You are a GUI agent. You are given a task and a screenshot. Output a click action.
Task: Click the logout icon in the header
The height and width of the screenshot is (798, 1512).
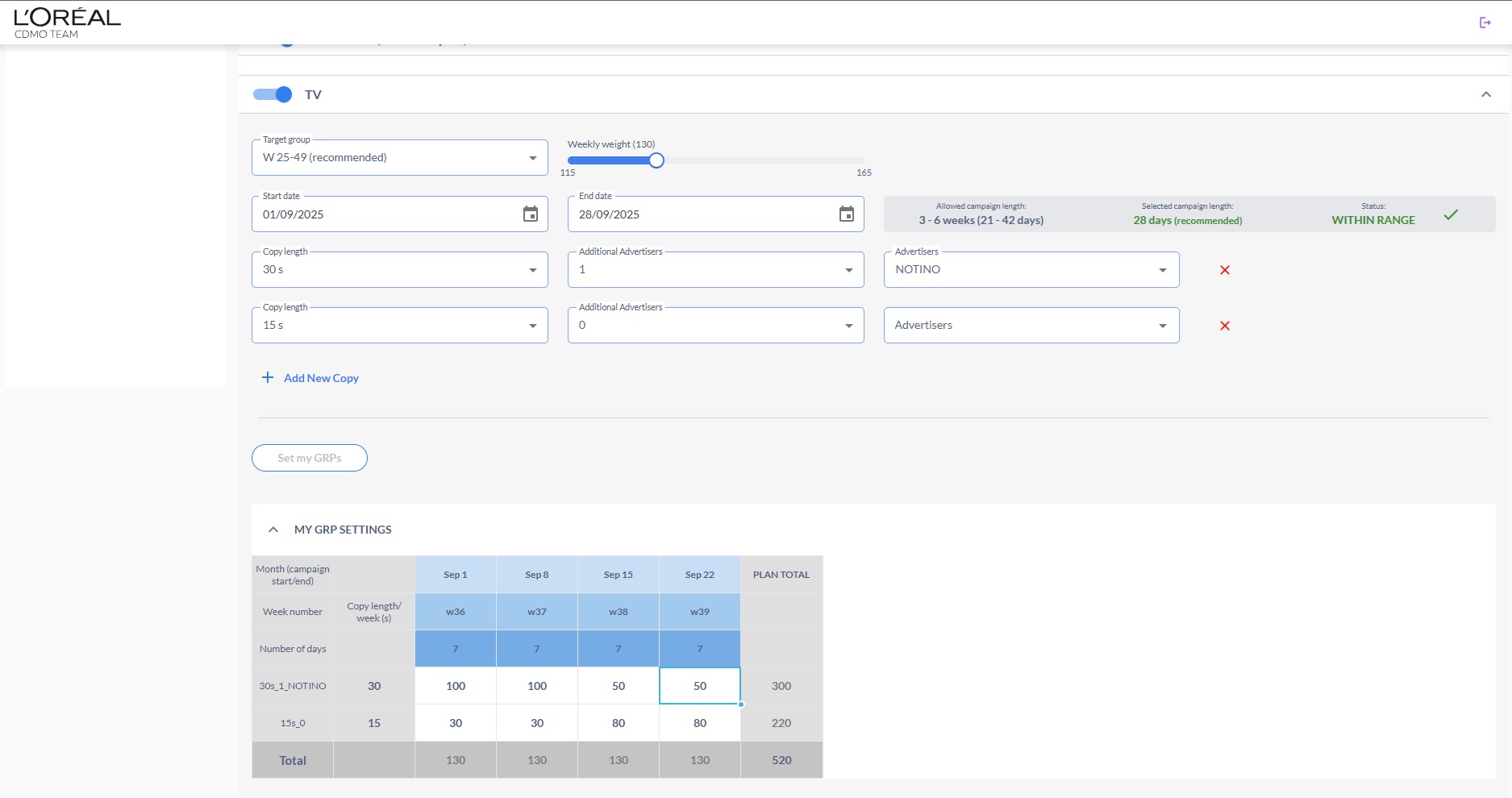[1485, 23]
